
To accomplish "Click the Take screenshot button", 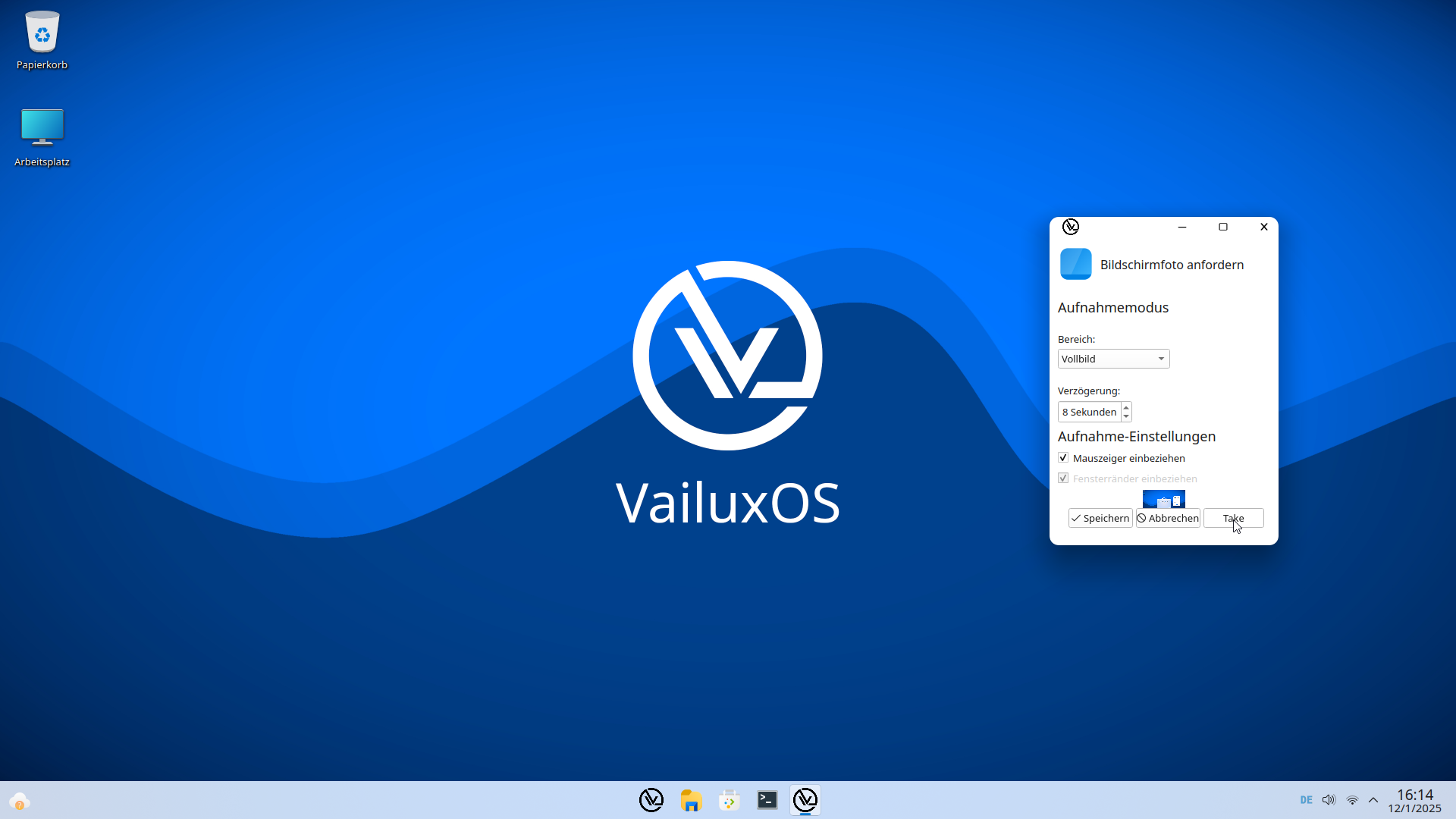I will [1233, 518].
